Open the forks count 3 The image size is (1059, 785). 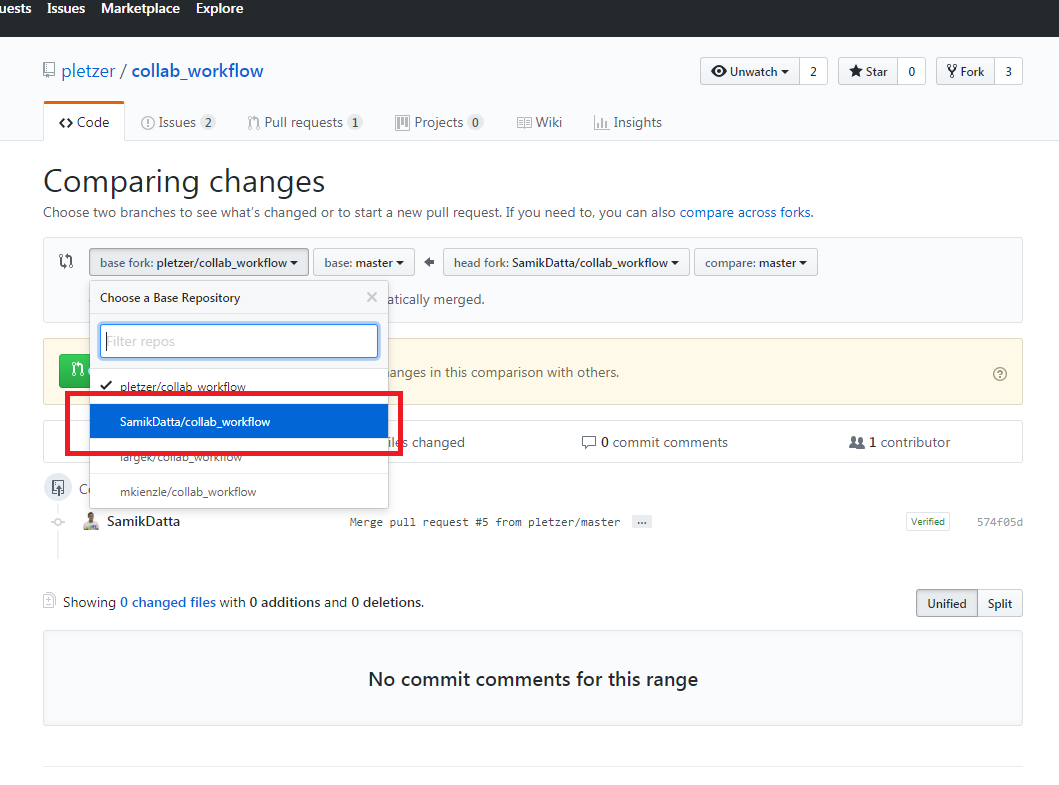coord(1008,72)
